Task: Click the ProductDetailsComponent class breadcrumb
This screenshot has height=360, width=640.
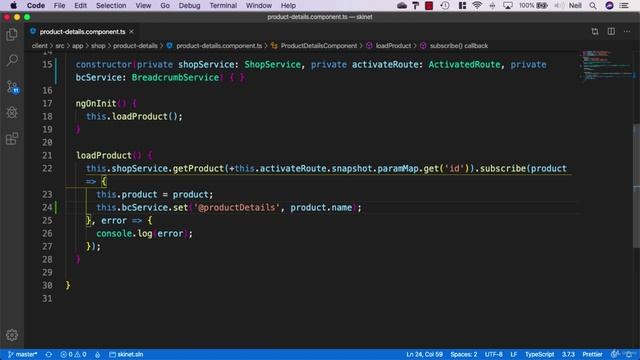Action: (318, 46)
